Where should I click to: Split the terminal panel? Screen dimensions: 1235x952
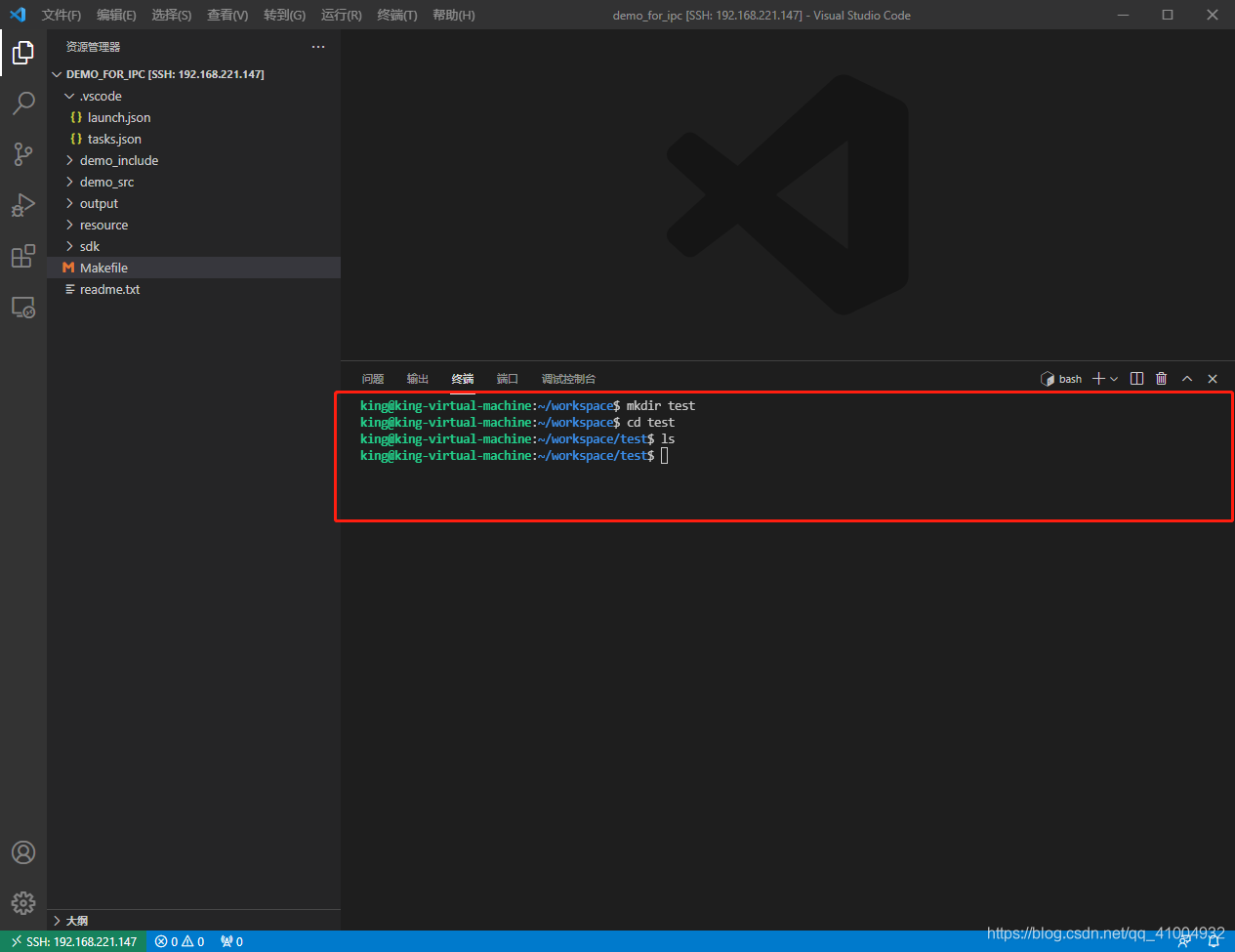1136,379
